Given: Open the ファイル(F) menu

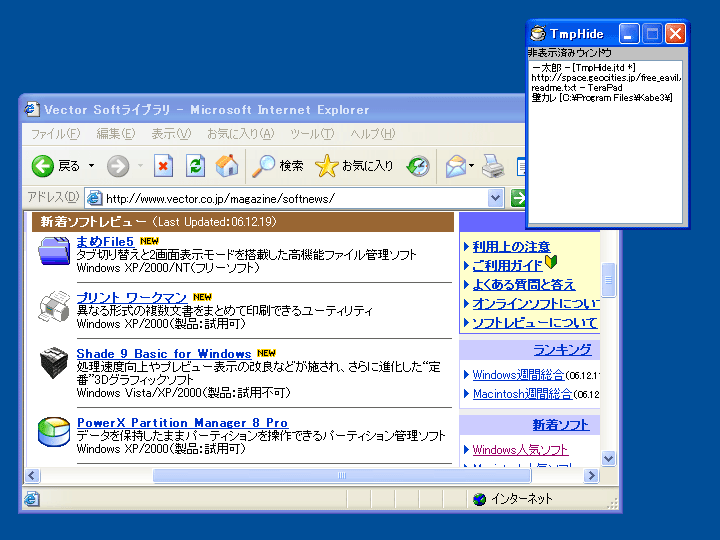Looking at the screenshot, I should click(x=55, y=134).
